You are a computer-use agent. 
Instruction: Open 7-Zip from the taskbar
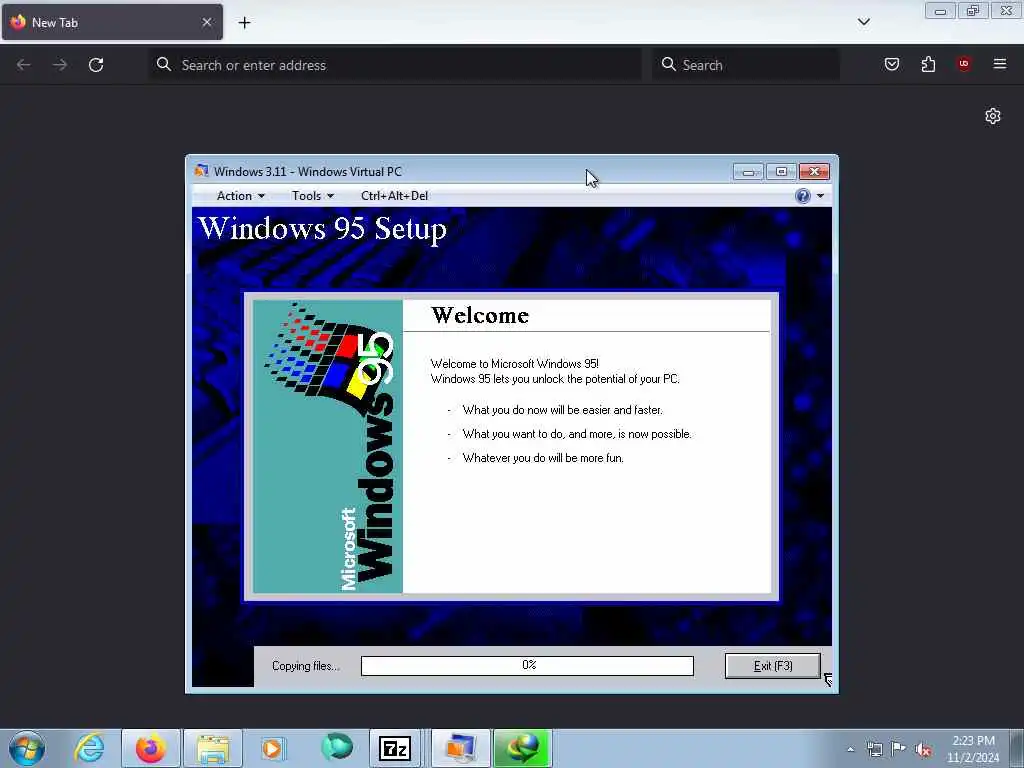point(395,748)
